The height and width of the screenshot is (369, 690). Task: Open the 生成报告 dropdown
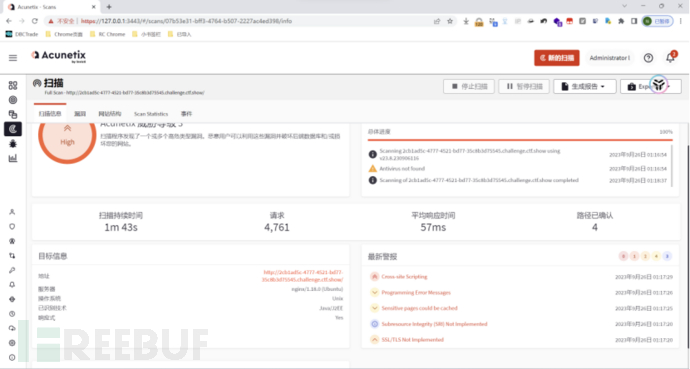point(584,86)
